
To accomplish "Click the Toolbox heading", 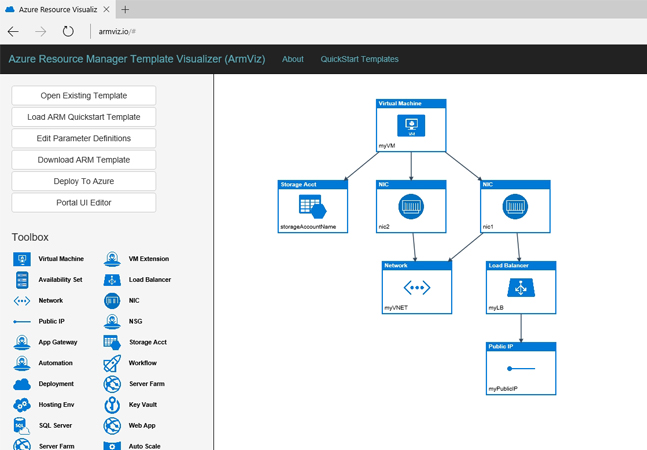I will [30, 237].
